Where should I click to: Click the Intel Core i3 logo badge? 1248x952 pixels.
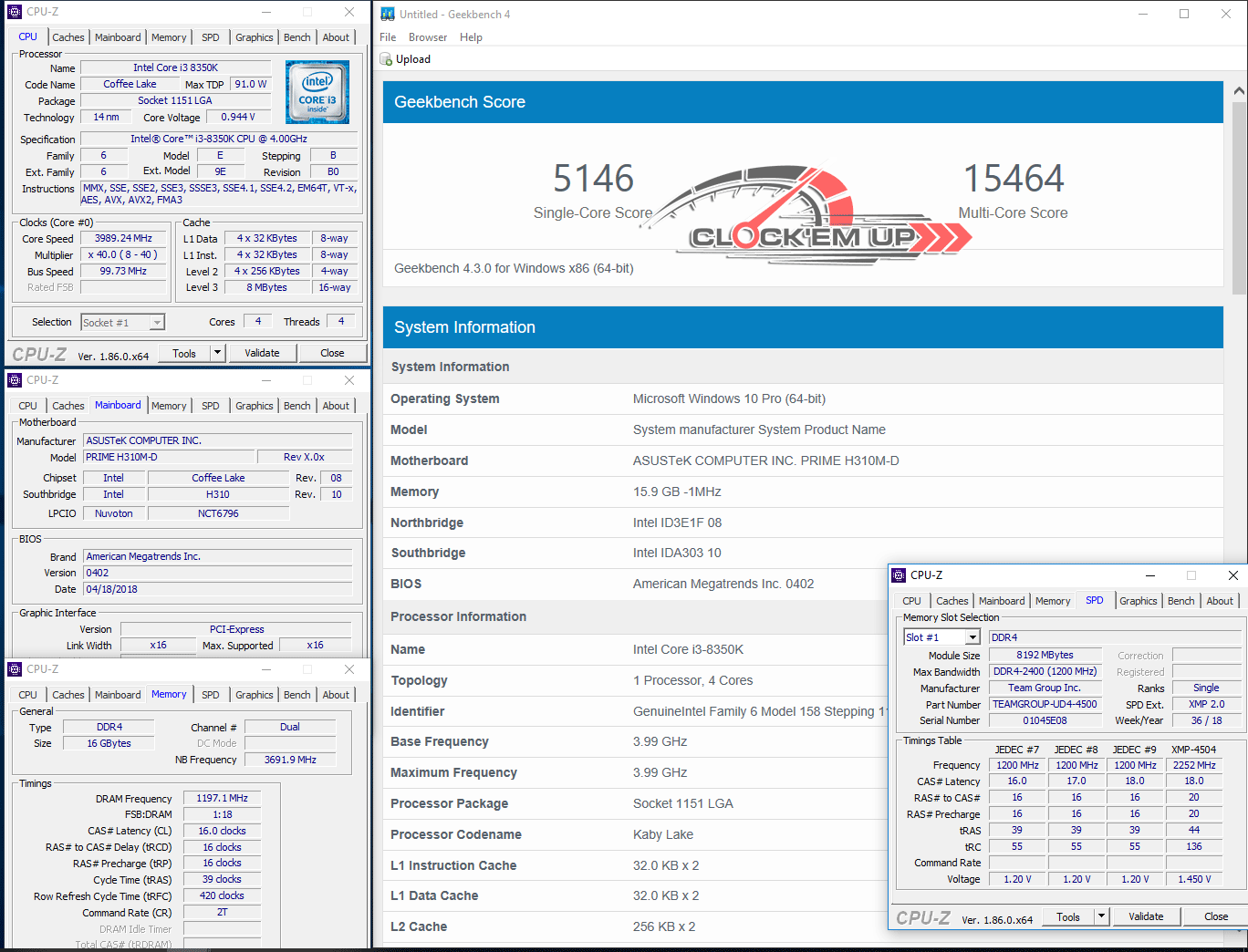(317, 92)
